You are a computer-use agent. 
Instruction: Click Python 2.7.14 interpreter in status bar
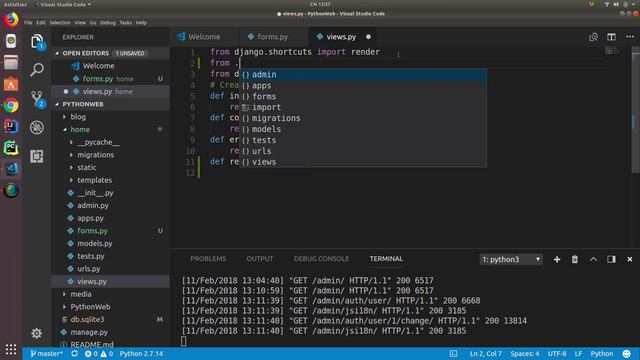pyautogui.click(x=141, y=353)
